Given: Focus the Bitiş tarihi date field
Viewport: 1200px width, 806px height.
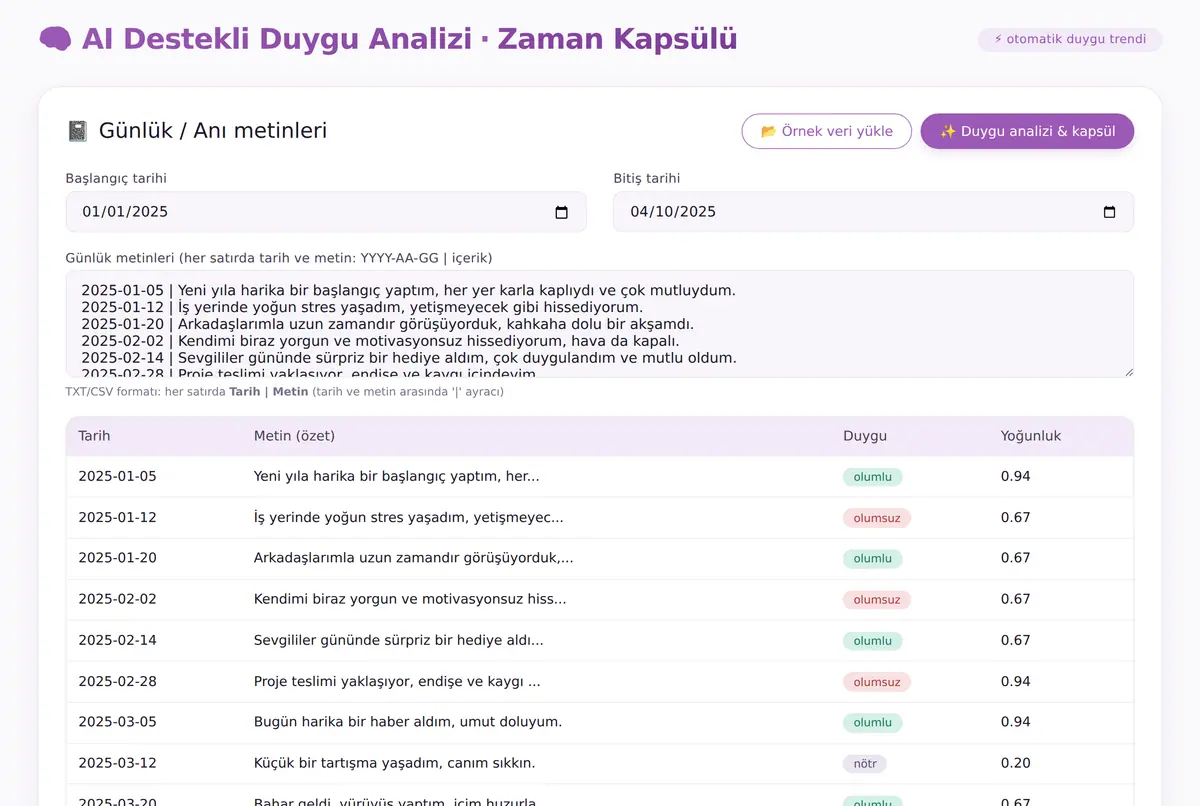Looking at the screenshot, I should click(x=873, y=212).
